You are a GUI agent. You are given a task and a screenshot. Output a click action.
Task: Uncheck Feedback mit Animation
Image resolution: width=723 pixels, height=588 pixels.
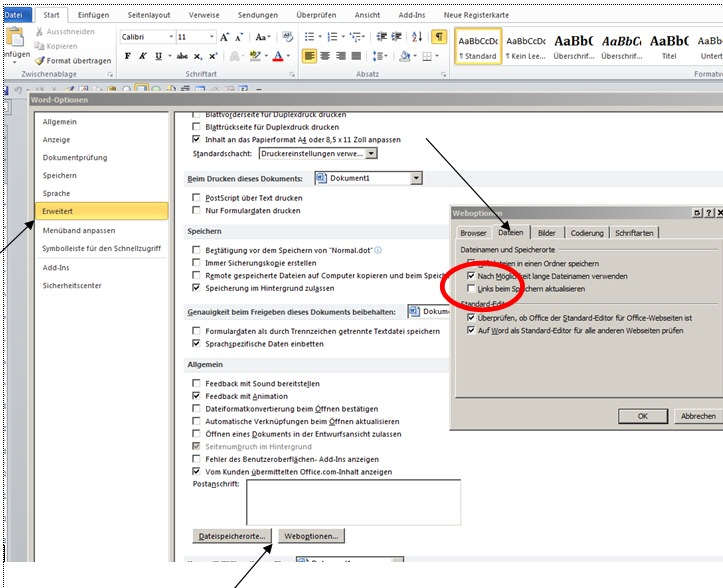(196, 396)
